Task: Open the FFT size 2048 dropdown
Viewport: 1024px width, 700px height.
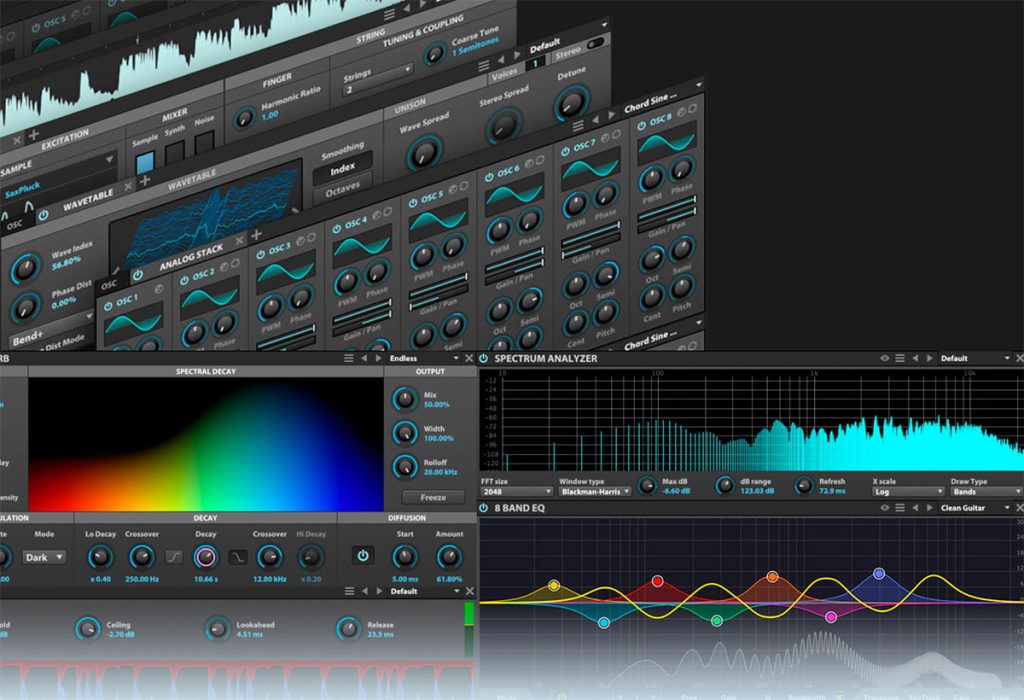Action: pyautogui.click(x=517, y=492)
